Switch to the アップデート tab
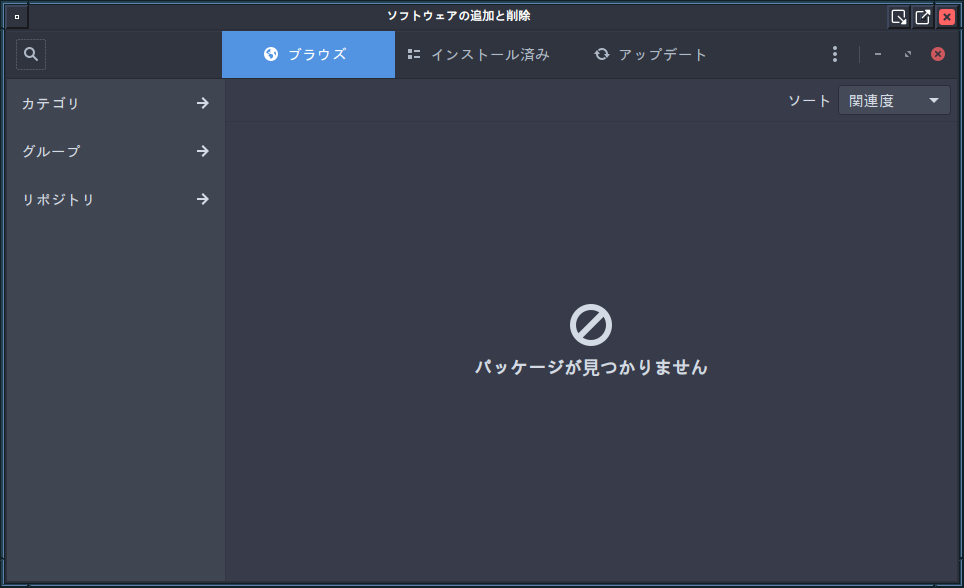 [x=650, y=54]
